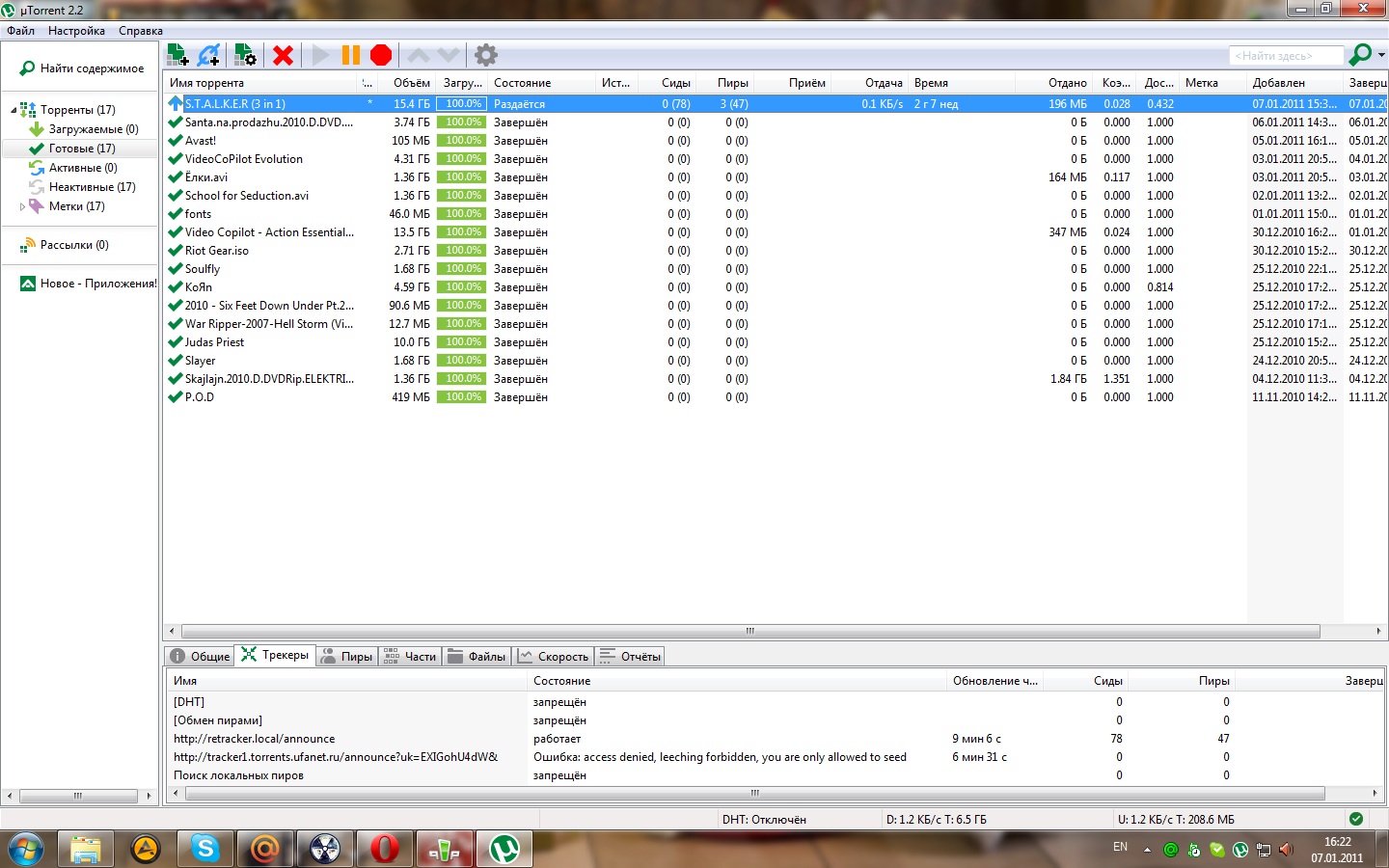The width and height of the screenshot is (1389, 868).
Task: Click the green search magnifier icon
Action: pos(1360,55)
